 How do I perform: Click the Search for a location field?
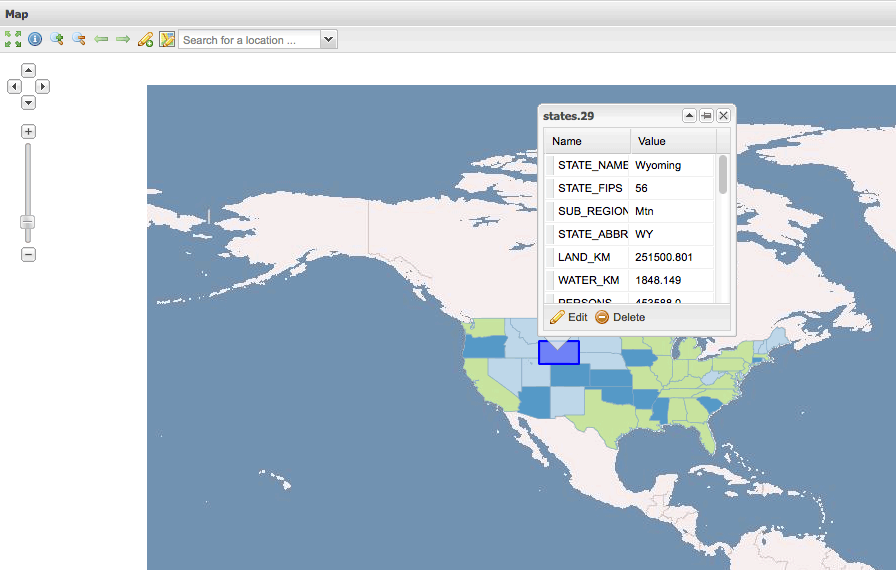tap(249, 40)
